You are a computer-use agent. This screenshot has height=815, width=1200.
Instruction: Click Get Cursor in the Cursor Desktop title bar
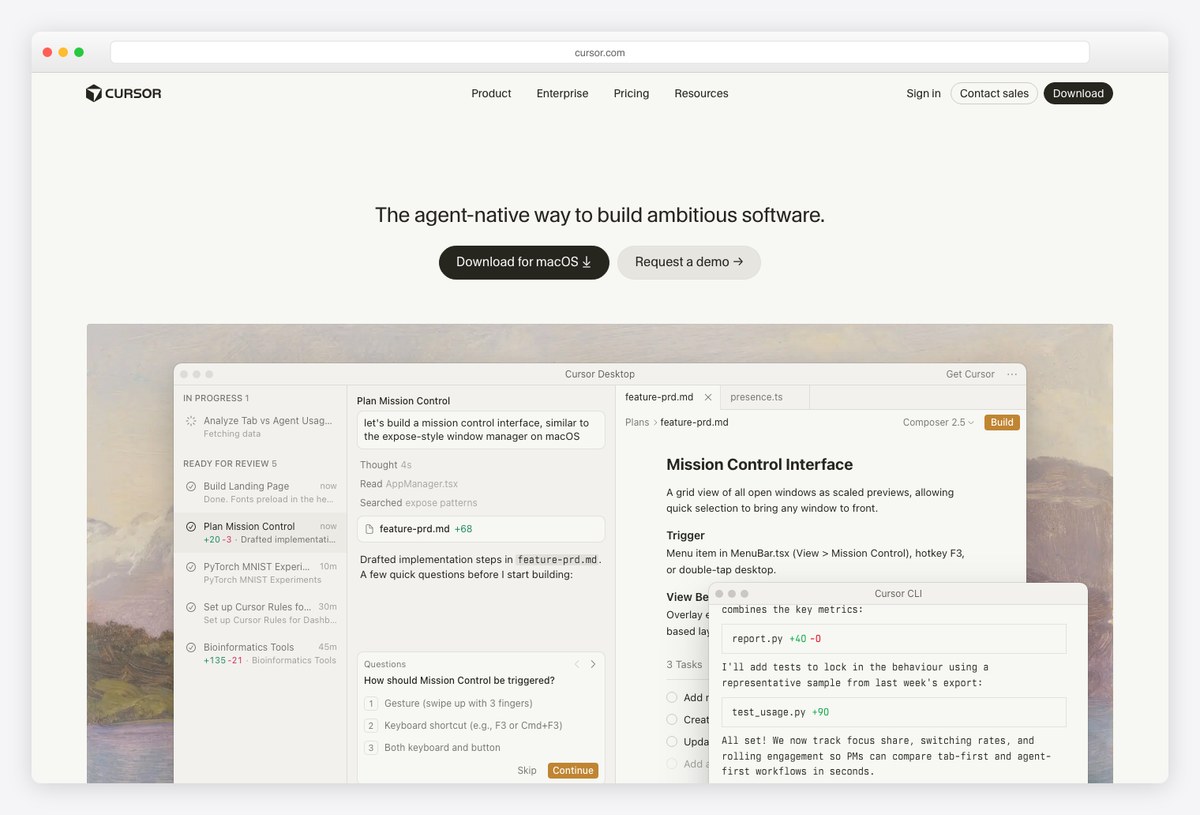point(970,374)
